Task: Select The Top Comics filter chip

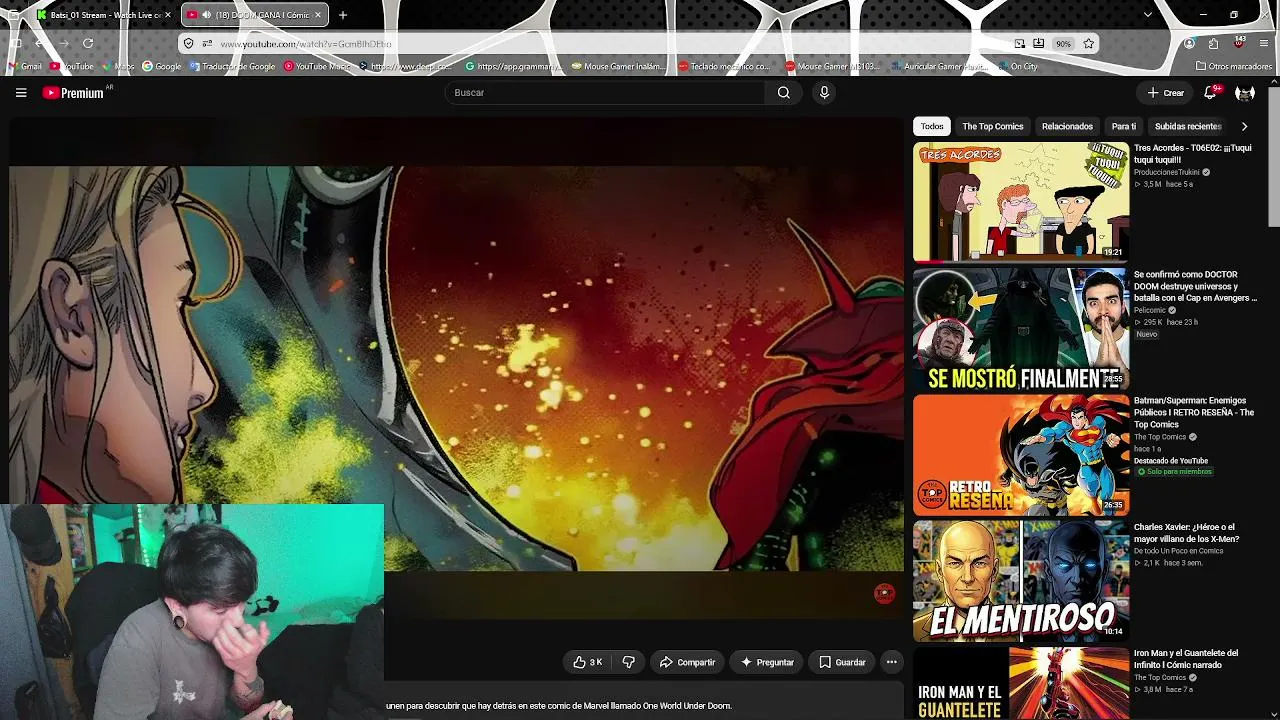Action: 993,127
